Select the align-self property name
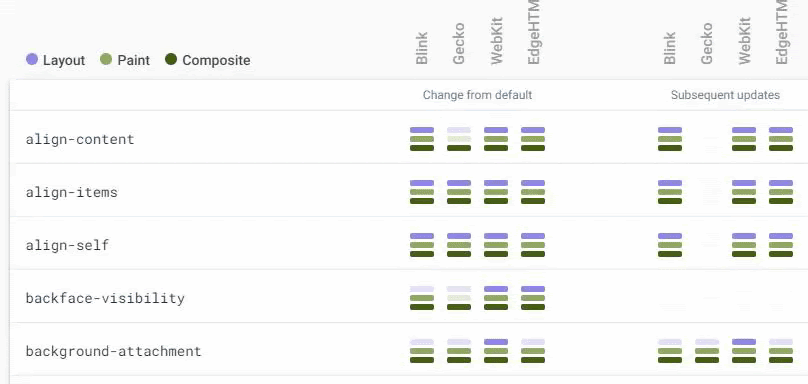 click(x=68, y=245)
